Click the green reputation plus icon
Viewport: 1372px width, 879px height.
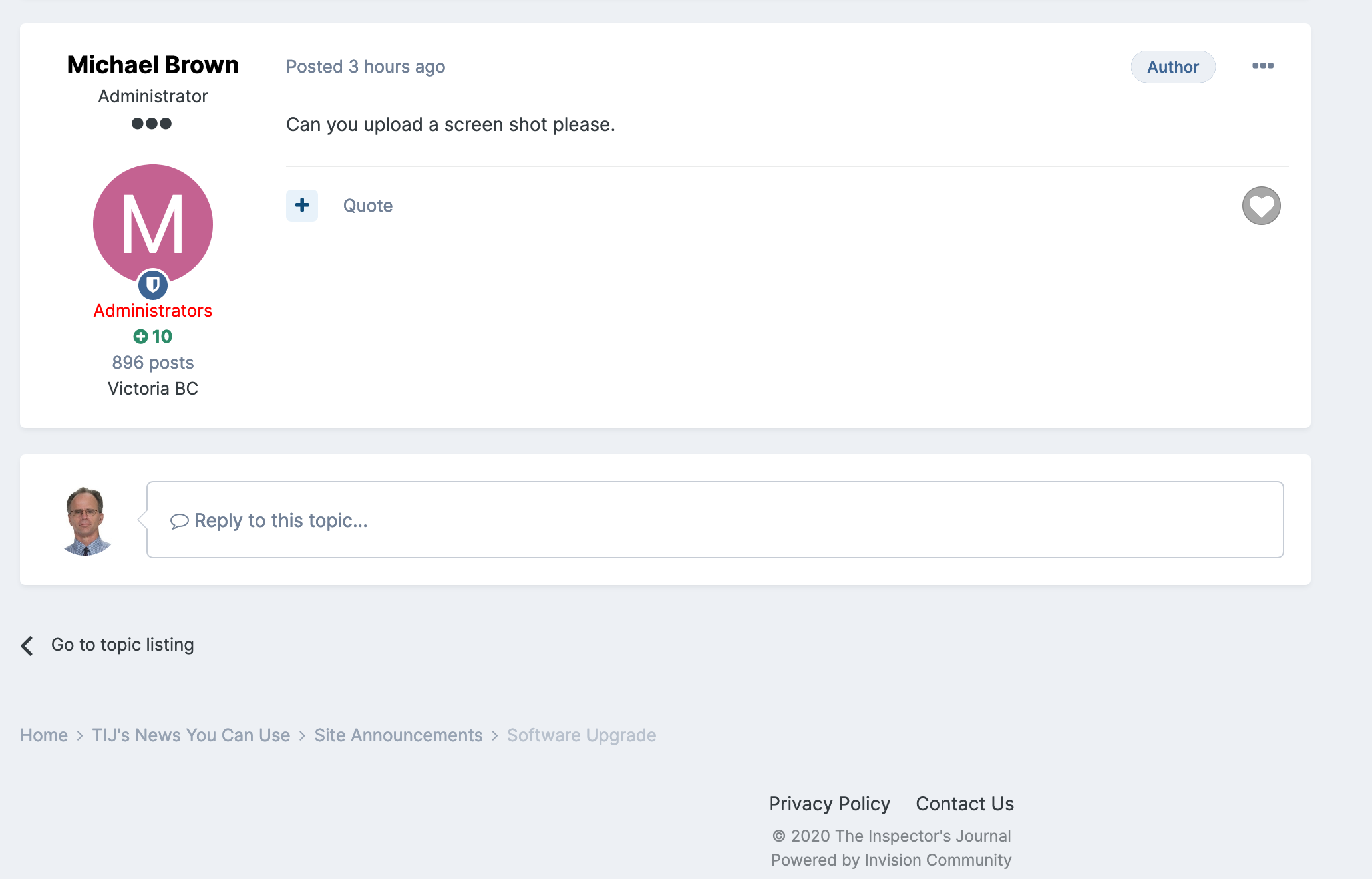tap(140, 337)
